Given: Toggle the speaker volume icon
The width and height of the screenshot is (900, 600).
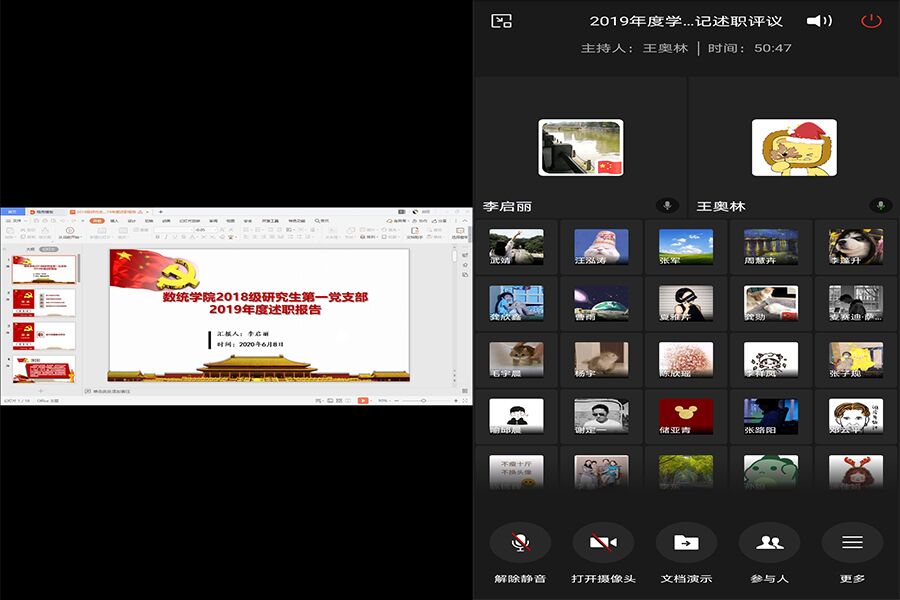Looking at the screenshot, I should click(819, 21).
